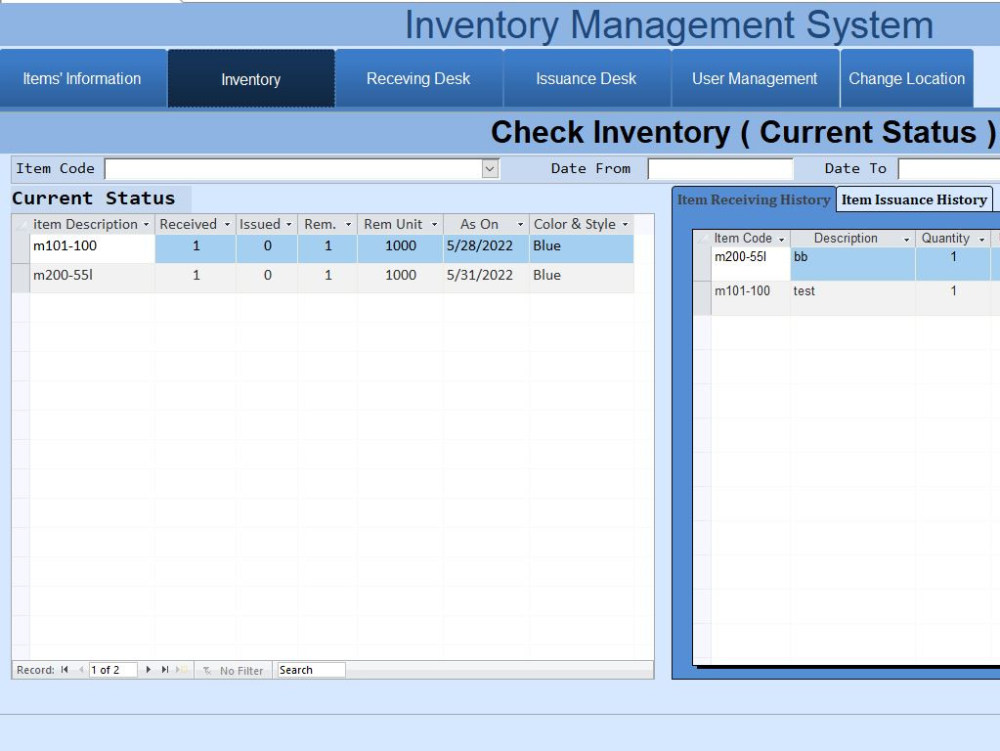Image resolution: width=1000 pixels, height=751 pixels.
Task: Open history Description column filter arrow
Action: pyautogui.click(x=906, y=239)
